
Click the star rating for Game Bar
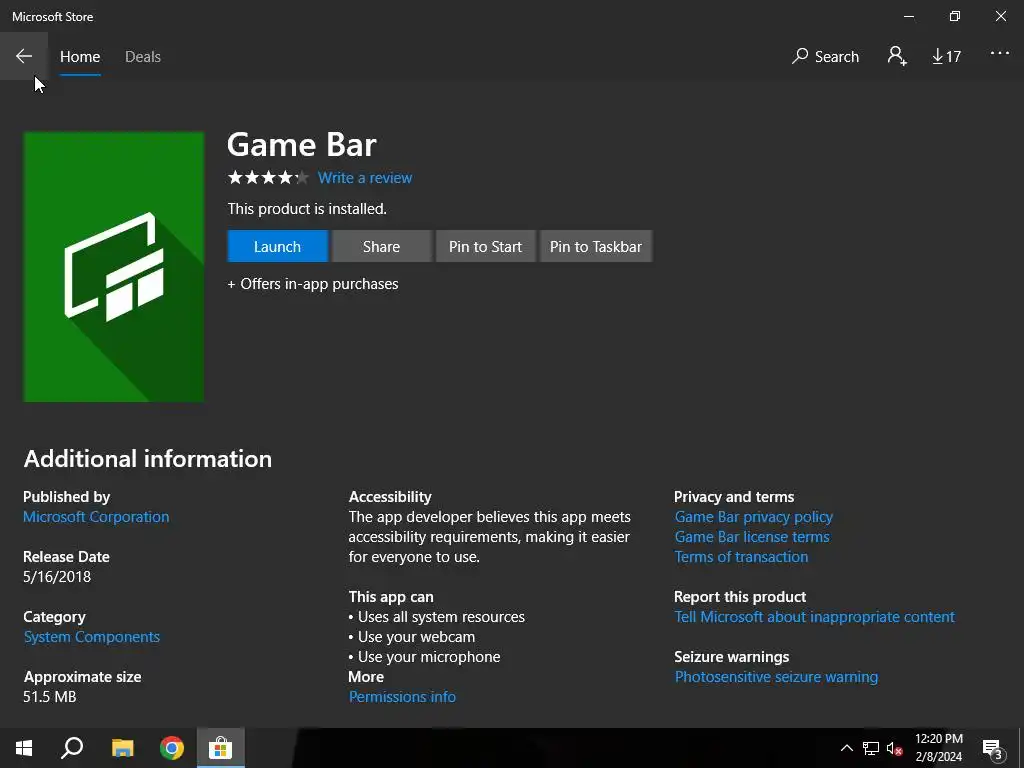pyautogui.click(x=268, y=178)
